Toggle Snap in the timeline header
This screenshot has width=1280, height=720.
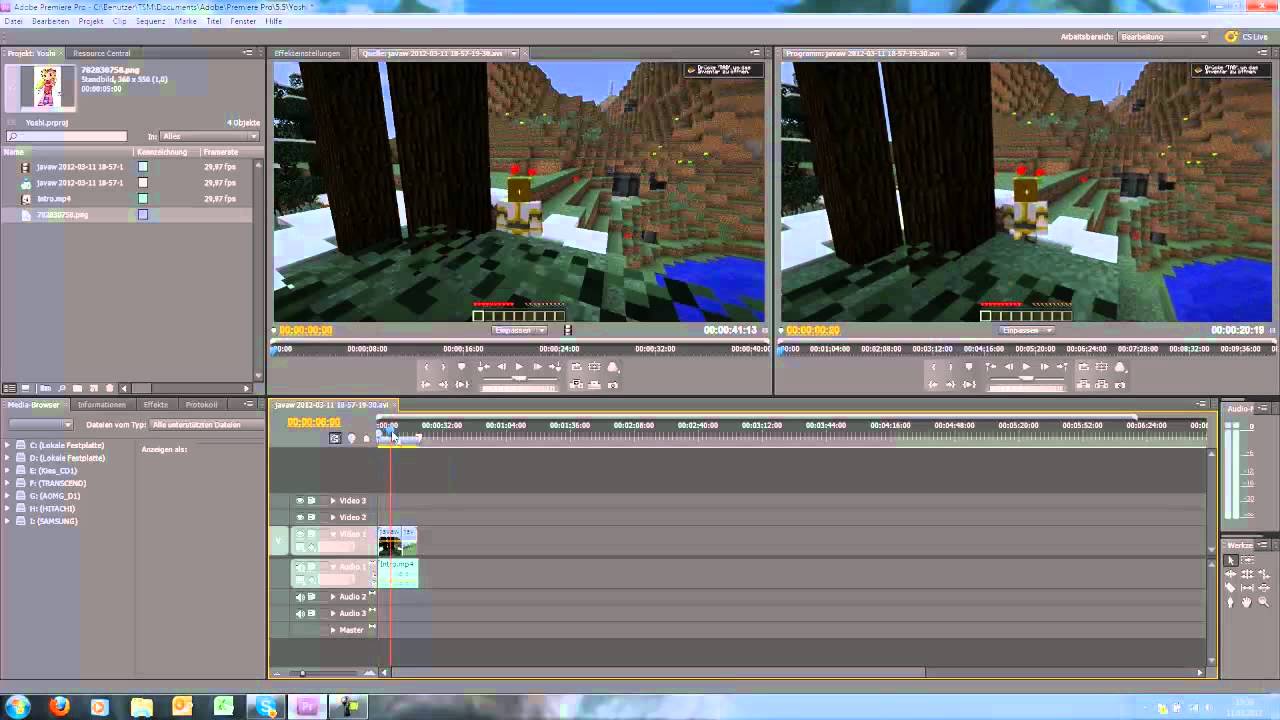click(335, 438)
